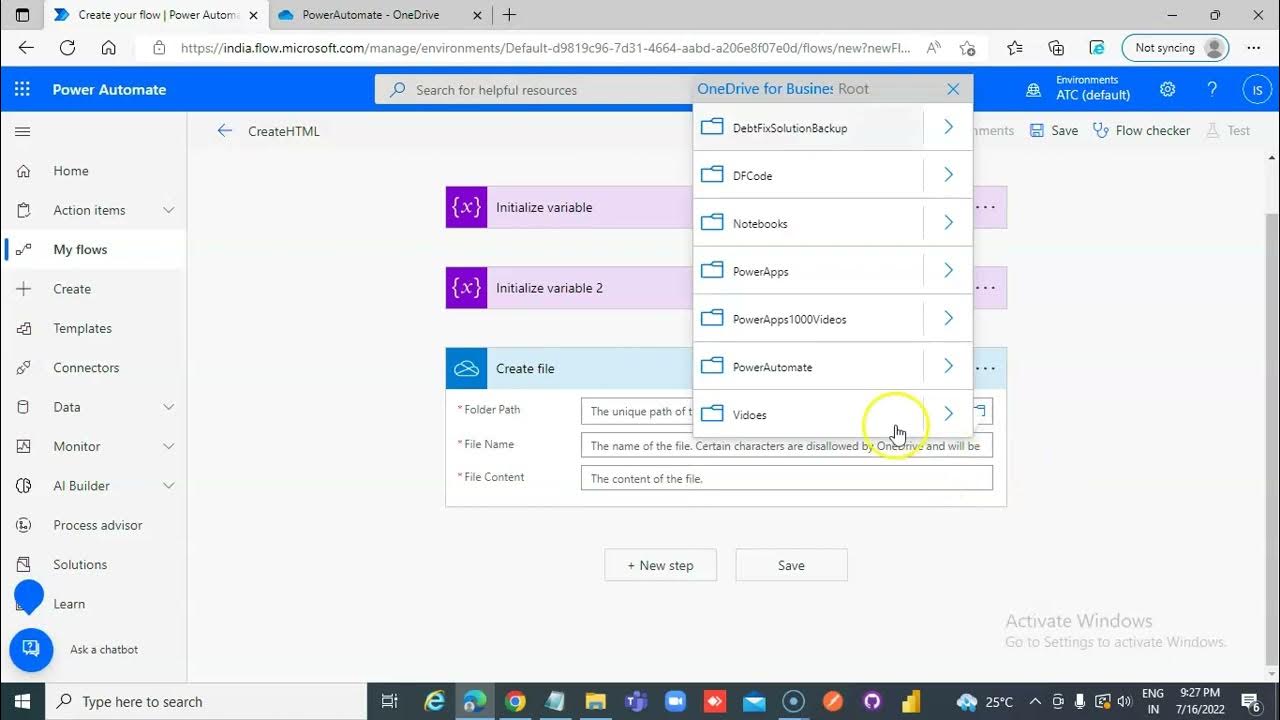The height and width of the screenshot is (720, 1280).
Task: Open Power Automate settings gear
Action: point(1167,89)
